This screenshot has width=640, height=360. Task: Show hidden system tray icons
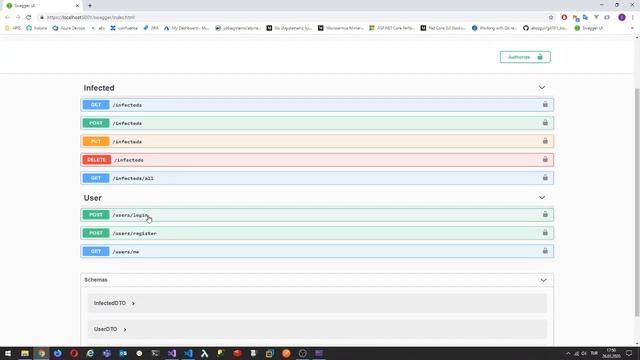pyautogui.click(x=568, y=353)
